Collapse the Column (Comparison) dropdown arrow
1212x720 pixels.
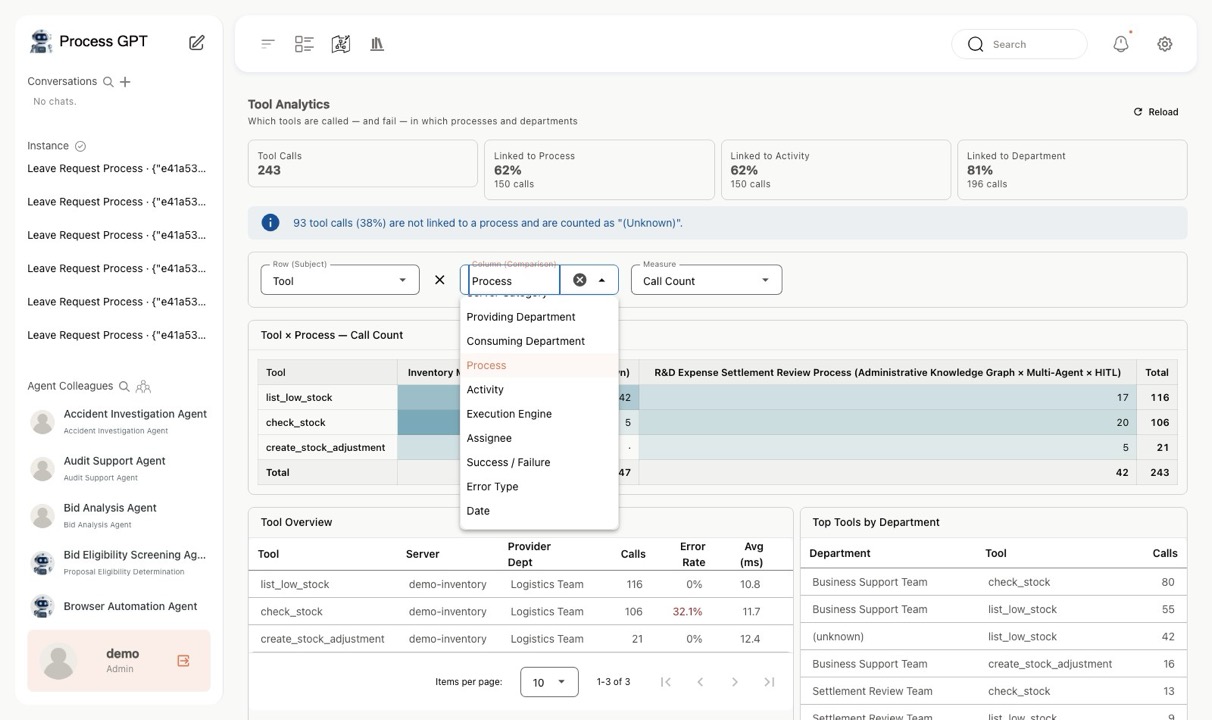[602, 280]
